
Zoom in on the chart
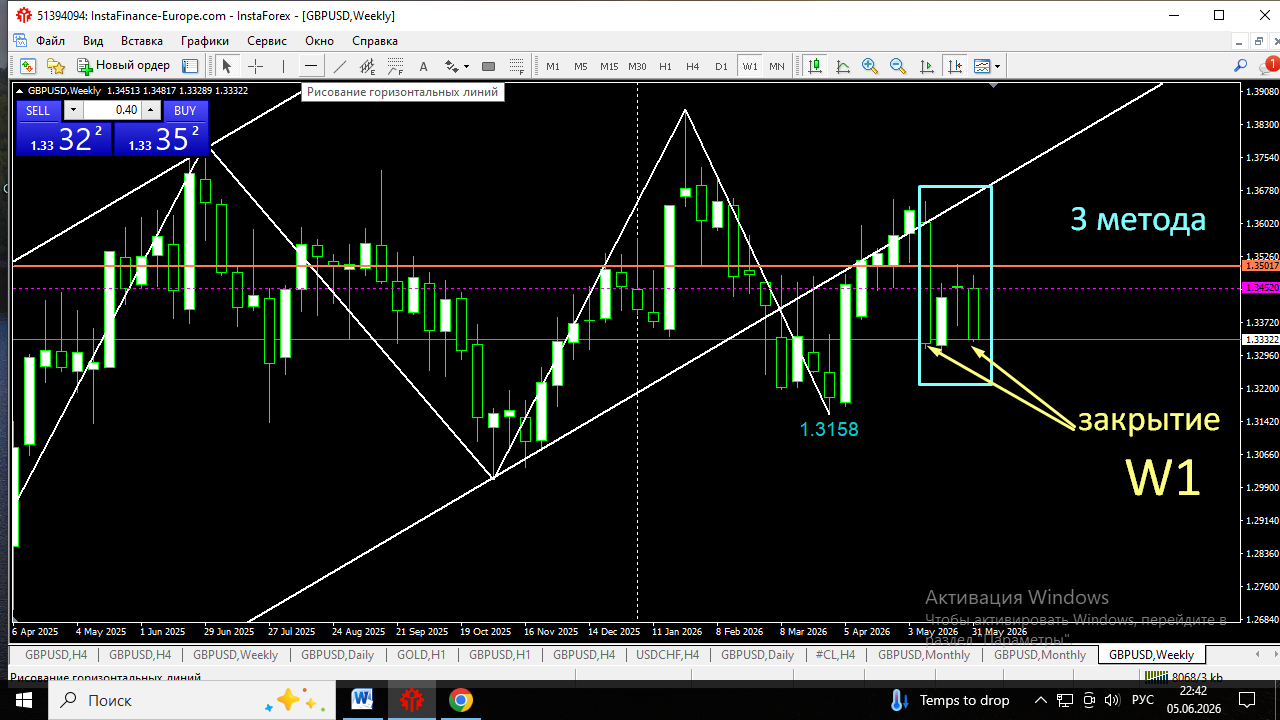coord(870,66)
